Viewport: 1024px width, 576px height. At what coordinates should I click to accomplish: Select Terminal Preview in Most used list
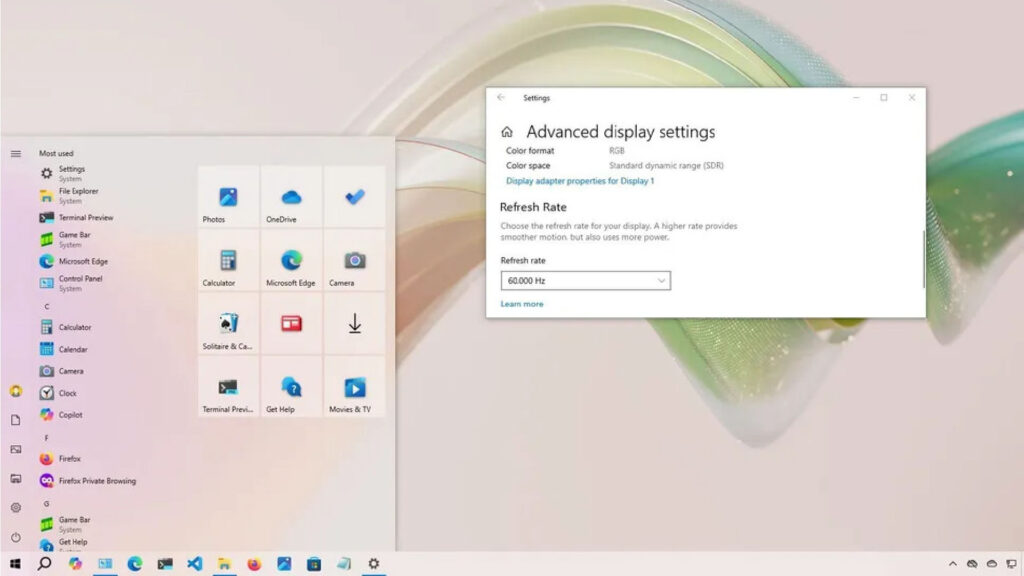(85, 218)
